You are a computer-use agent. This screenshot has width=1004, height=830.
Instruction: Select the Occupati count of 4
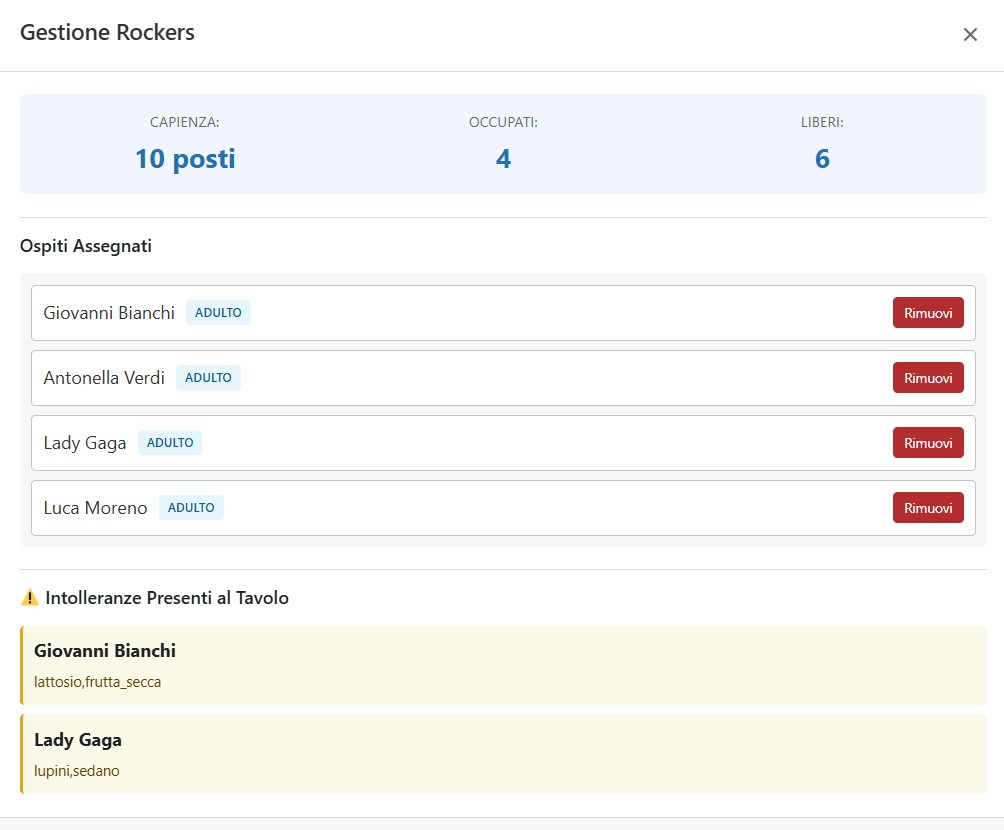tap(503, 159)
